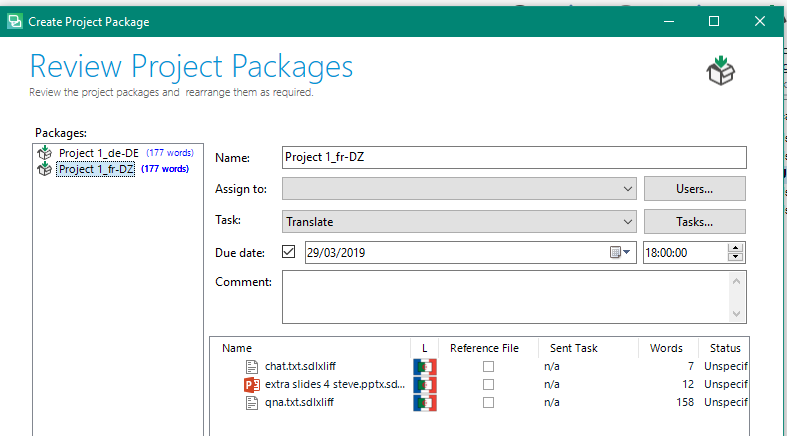This screenshot has width=787, height=436.
Task: Click the Project 1_fr-DZ package icon
Action: (x=45, y=169)
